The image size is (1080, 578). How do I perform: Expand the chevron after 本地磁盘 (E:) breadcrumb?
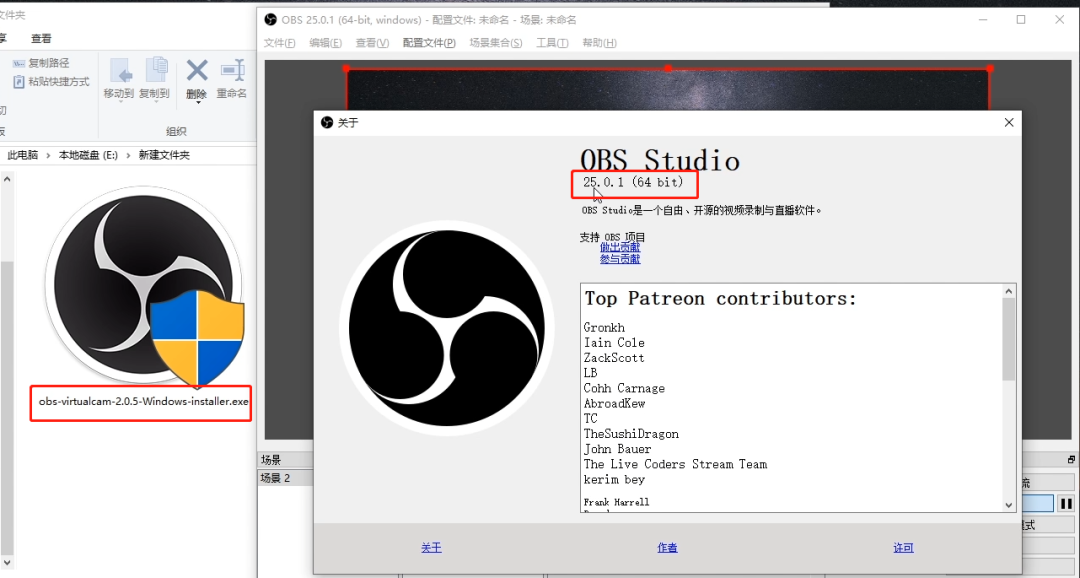(x=129, y=156)
